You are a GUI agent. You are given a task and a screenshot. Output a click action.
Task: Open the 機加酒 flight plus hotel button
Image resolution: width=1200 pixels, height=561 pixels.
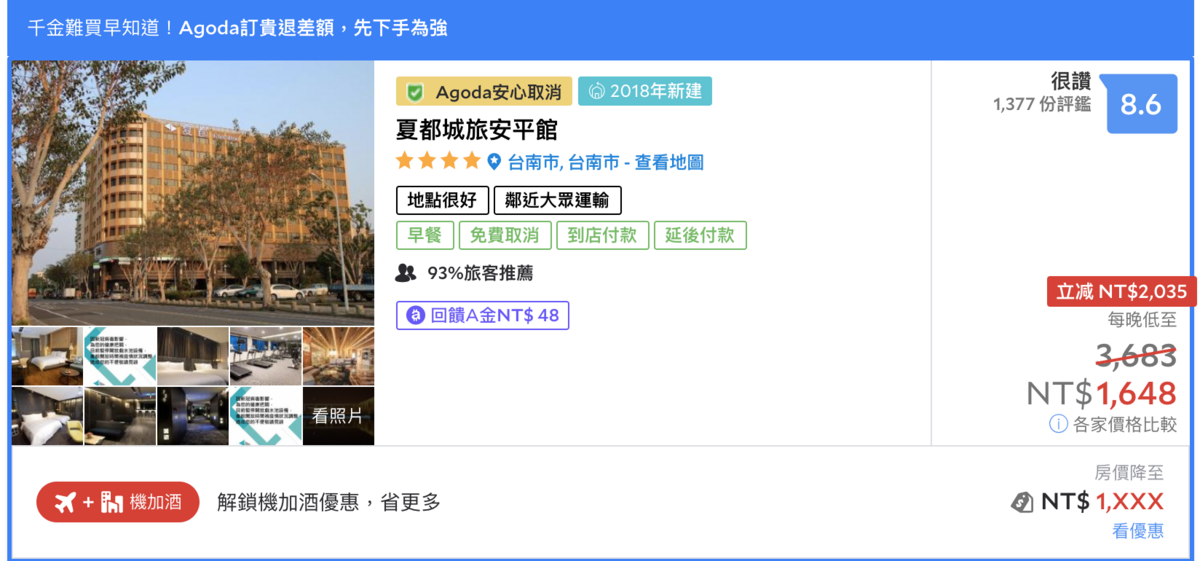coord(118,502)
